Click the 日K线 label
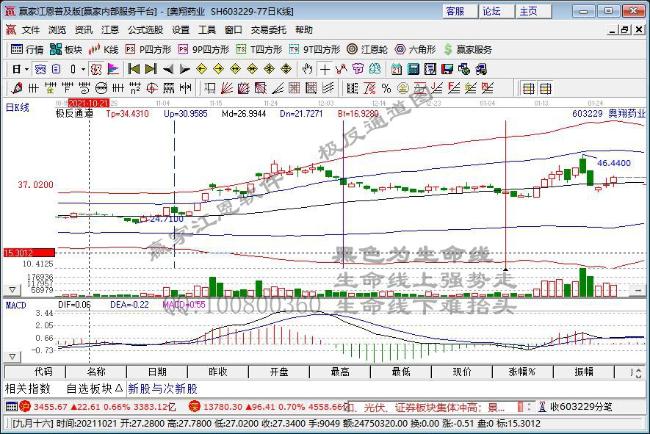 (17, 108)
